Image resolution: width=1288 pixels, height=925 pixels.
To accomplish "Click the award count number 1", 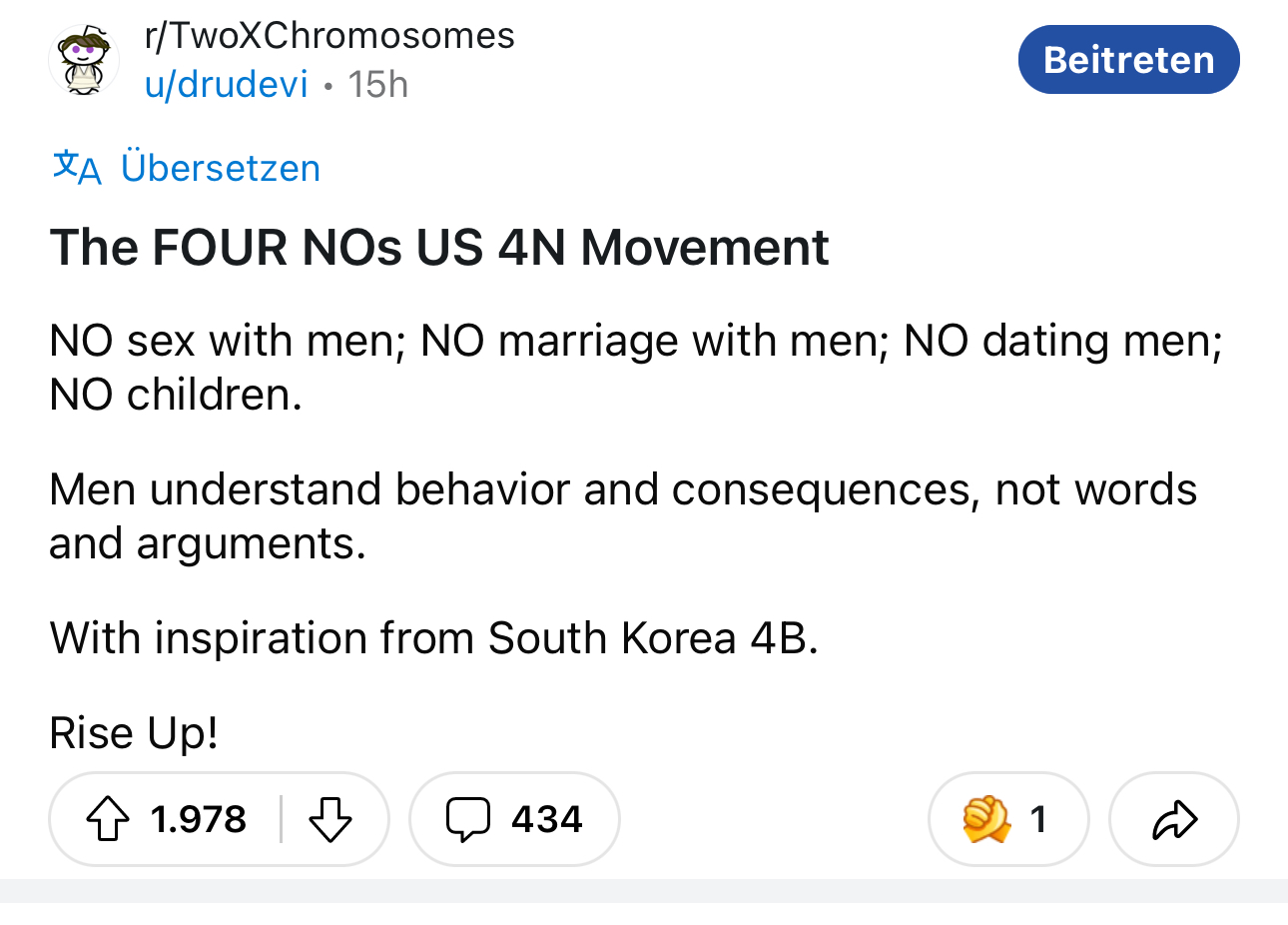I will click(1038, 820).
